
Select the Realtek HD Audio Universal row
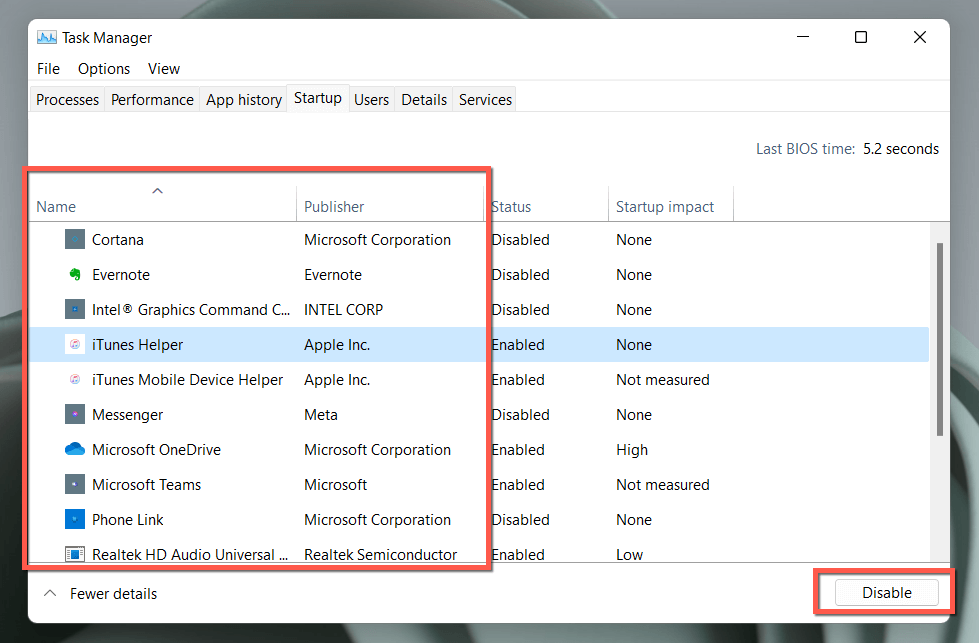tap(190, 554)
